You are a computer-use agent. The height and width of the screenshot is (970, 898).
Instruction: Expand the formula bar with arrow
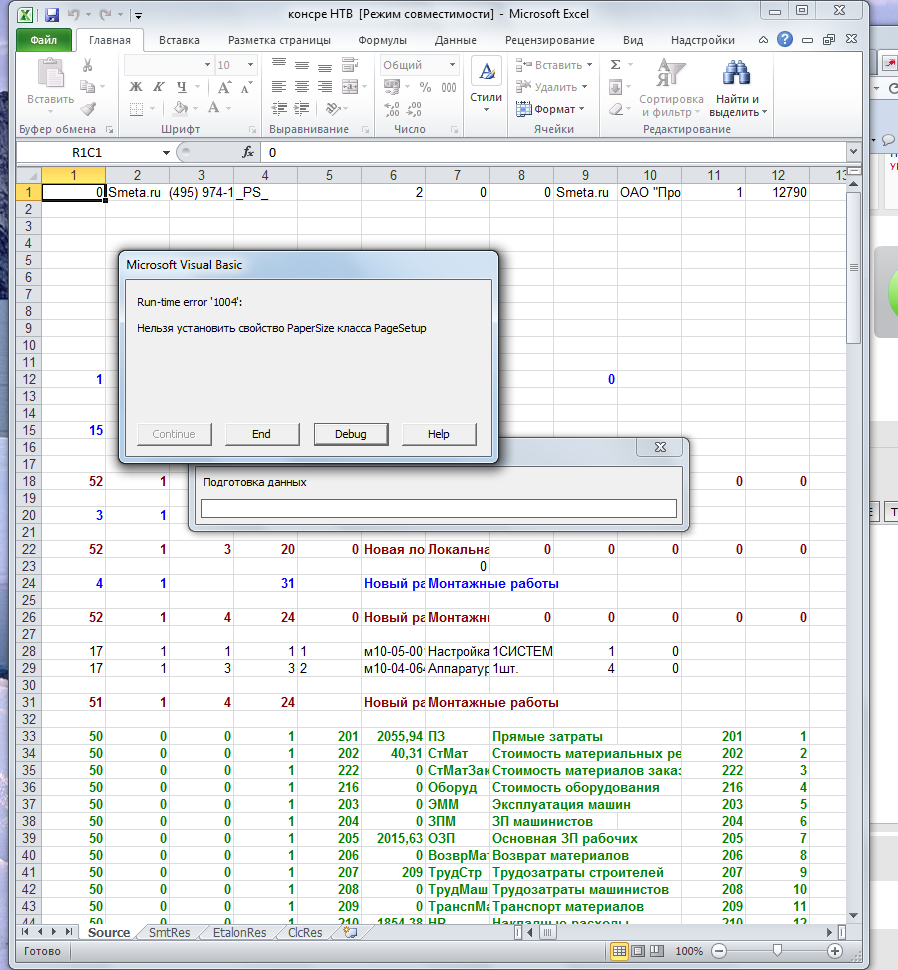tap(853, 153)
